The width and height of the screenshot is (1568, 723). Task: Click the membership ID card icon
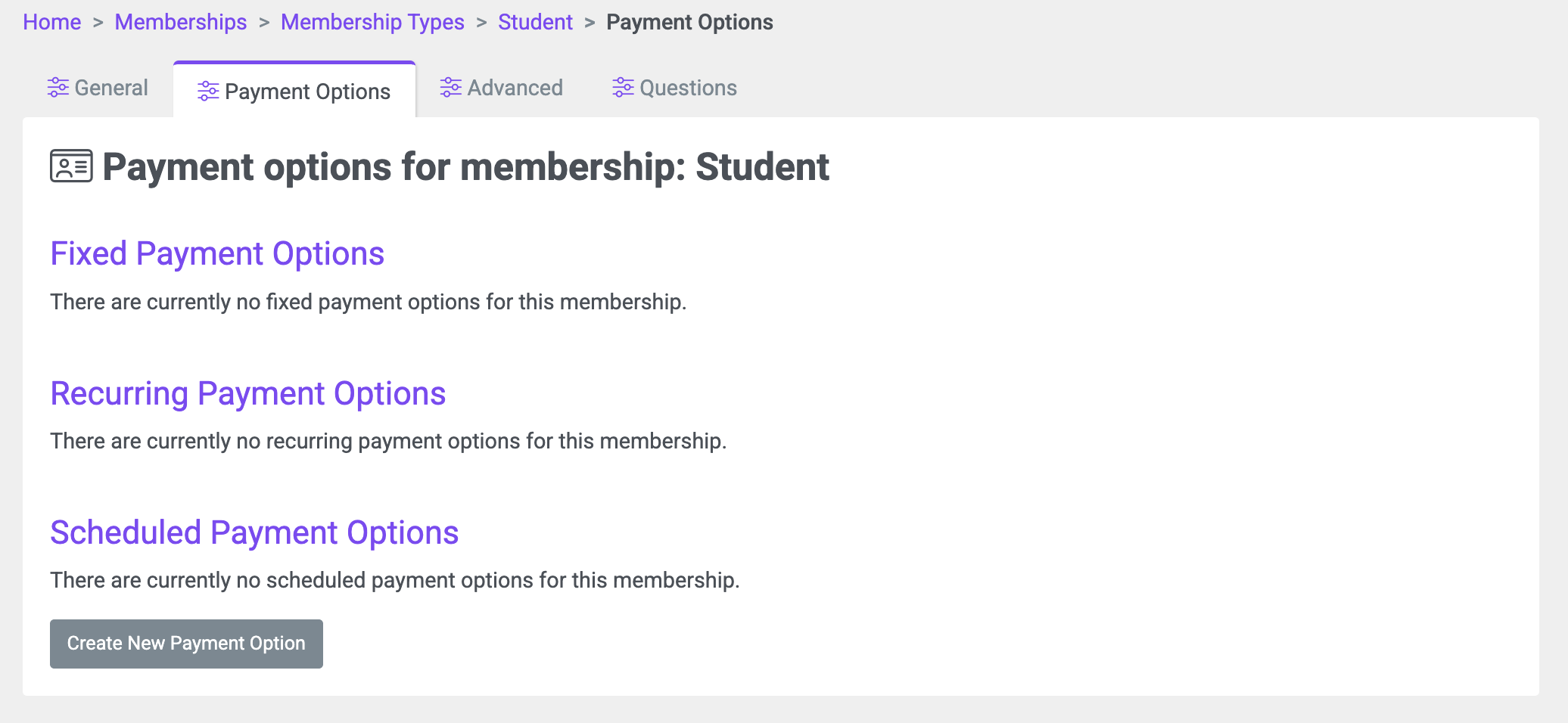[71, 166]
